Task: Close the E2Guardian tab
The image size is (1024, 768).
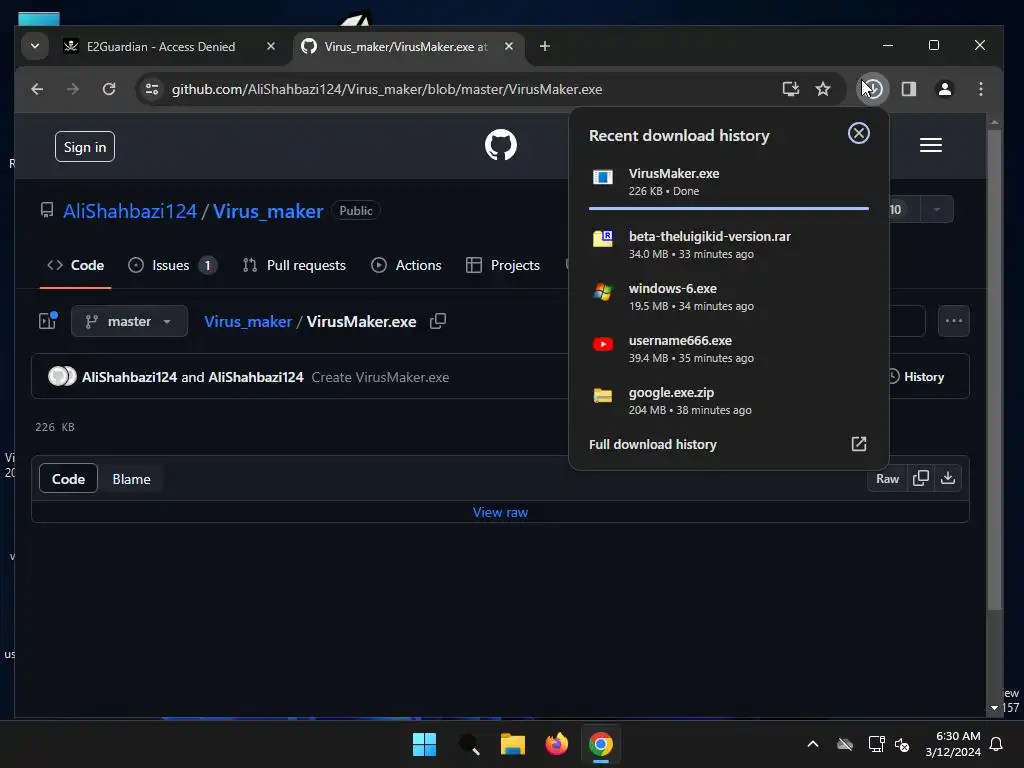Action: [270, 46]
